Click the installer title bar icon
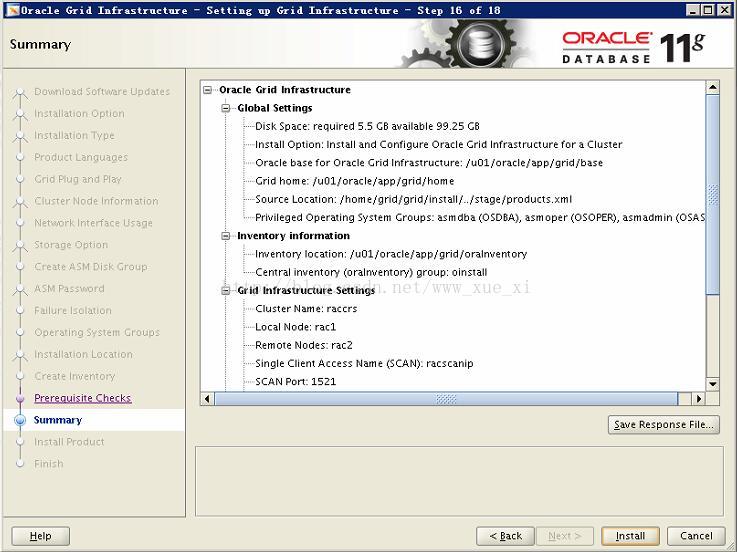Screen dimensions: 737x552 [13, 10]
